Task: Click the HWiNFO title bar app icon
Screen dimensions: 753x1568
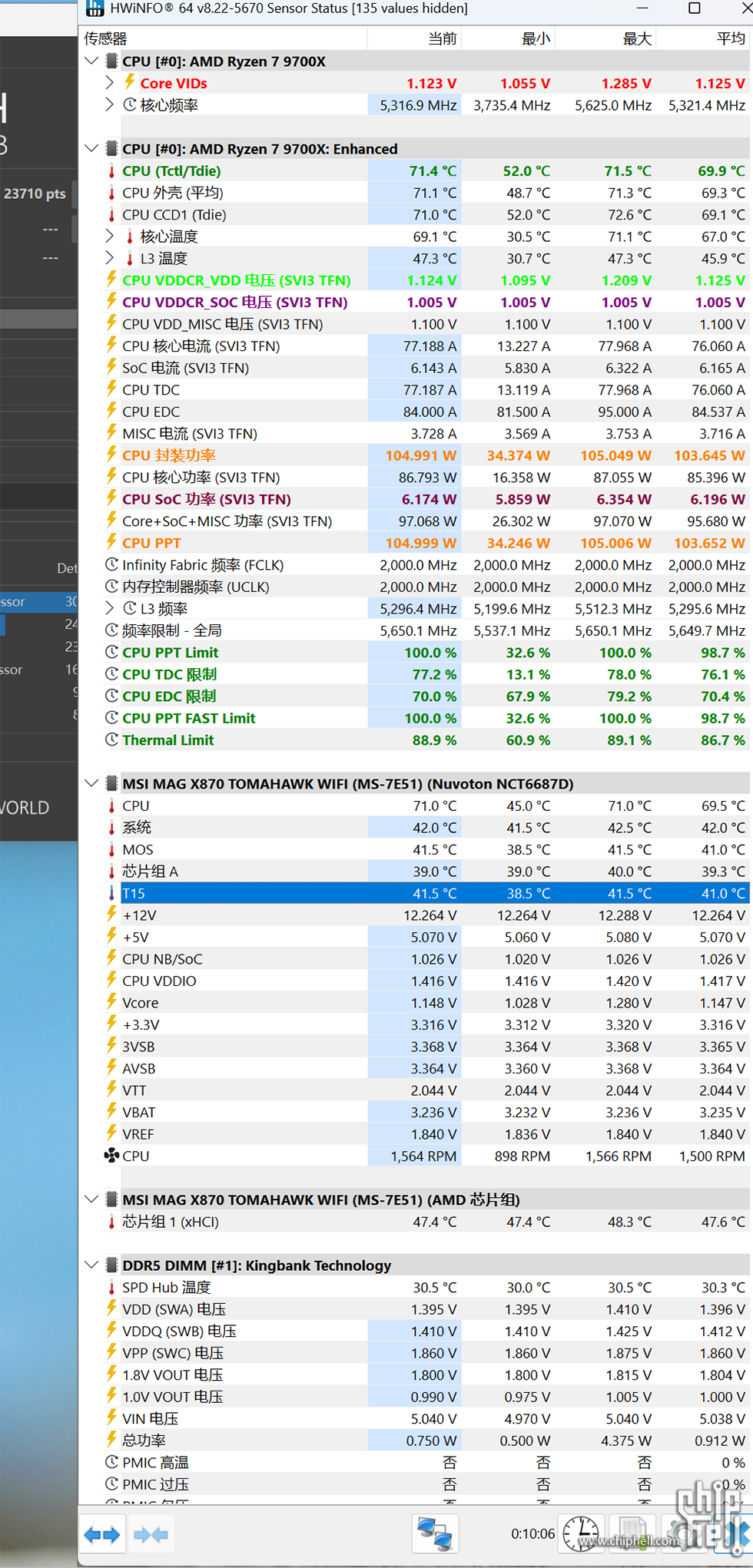Action: pyautogui.click(x=95, y=8)
